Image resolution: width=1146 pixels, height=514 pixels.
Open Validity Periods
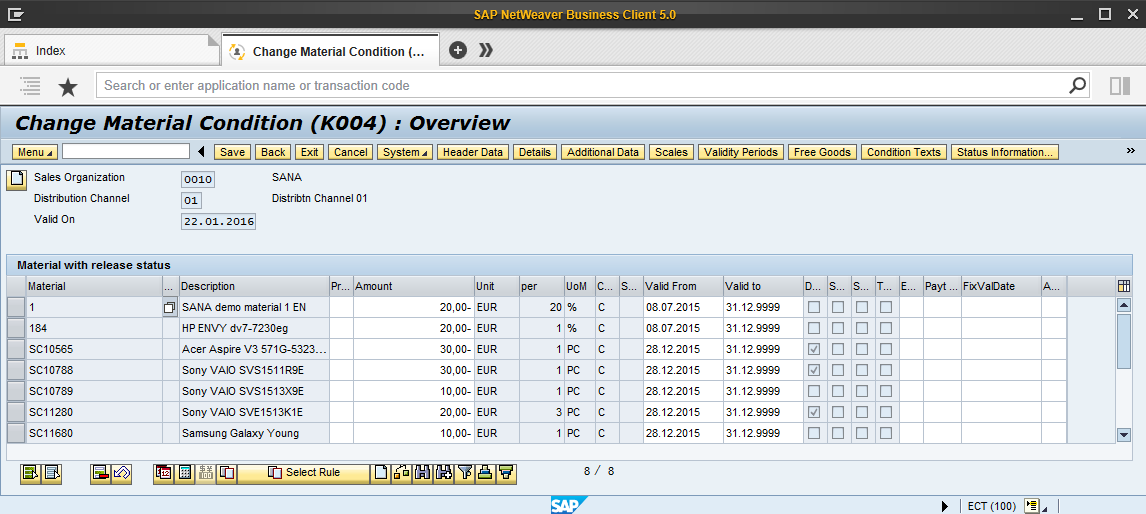click(x=741, y=152)
